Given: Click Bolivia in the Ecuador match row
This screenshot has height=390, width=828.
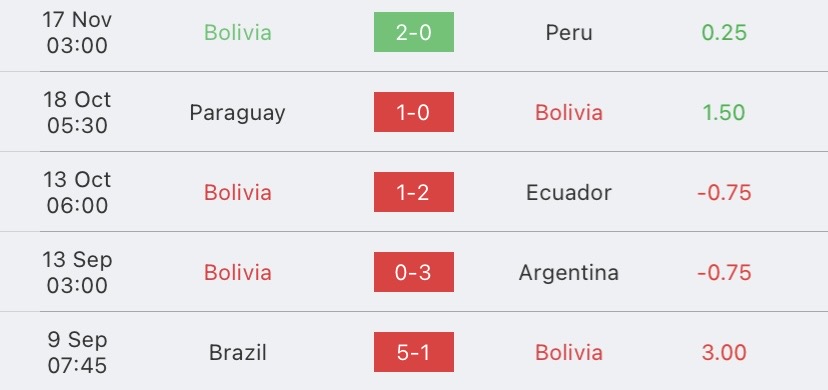Looking at the screenshot, I should point(238,192).
